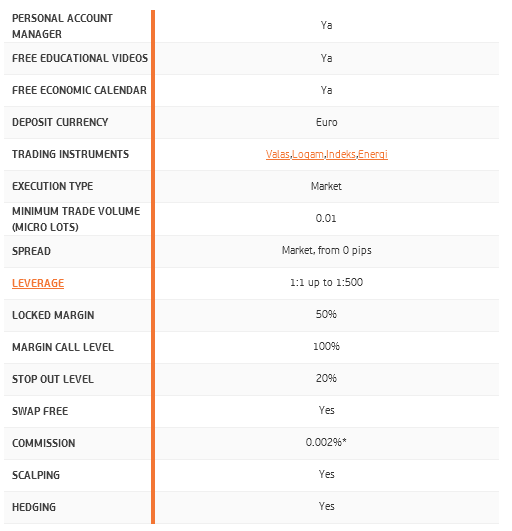The height and width of the screenshot is (531, 512).
Task: Select the Personal Account Manager row label
Action: point(63,26)
